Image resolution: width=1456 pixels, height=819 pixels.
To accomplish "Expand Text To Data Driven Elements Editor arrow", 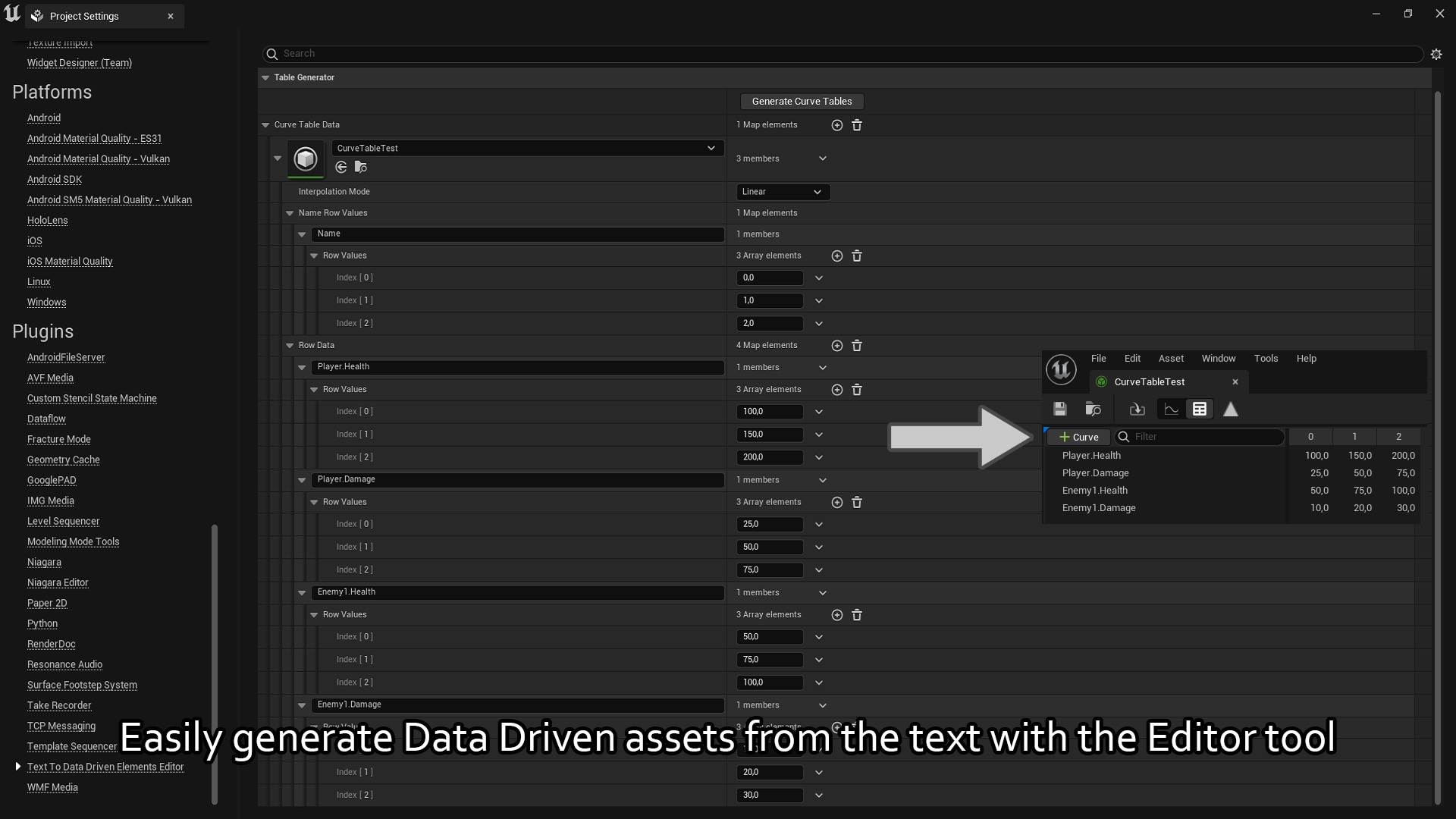I will tap(18, 767).
